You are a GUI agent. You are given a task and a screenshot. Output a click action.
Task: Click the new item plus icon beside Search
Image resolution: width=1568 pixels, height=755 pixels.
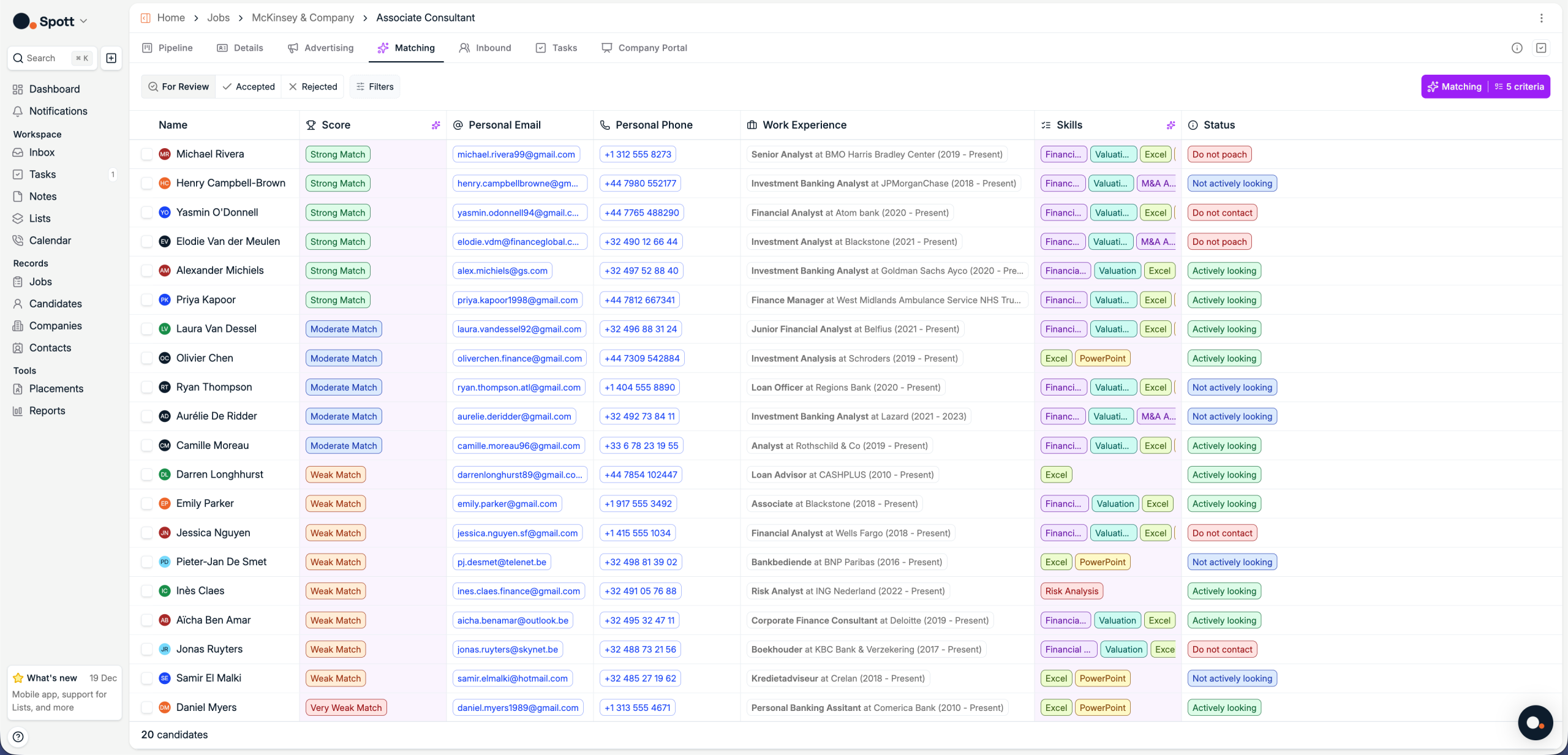(111, 58)
